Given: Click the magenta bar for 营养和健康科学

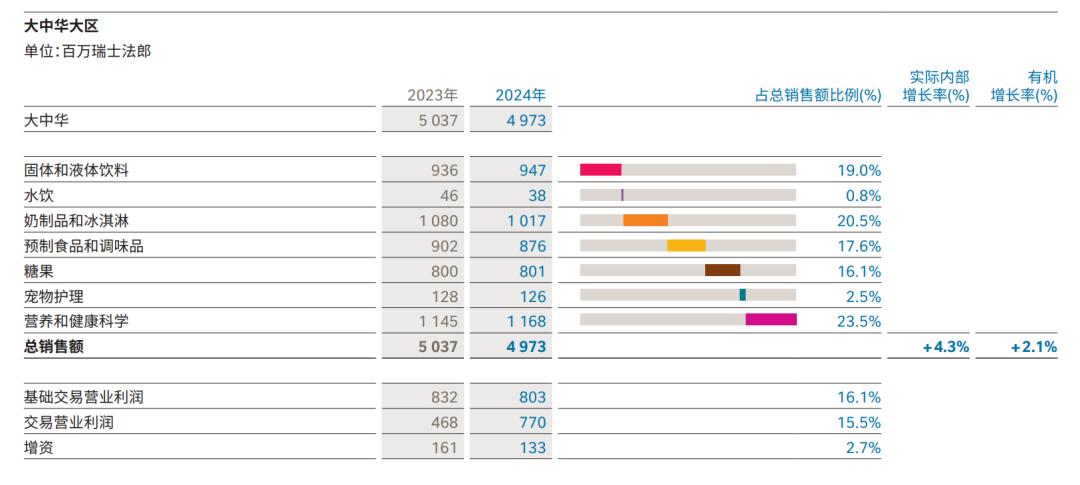Looking at the screenshot, I should point(771,320).
